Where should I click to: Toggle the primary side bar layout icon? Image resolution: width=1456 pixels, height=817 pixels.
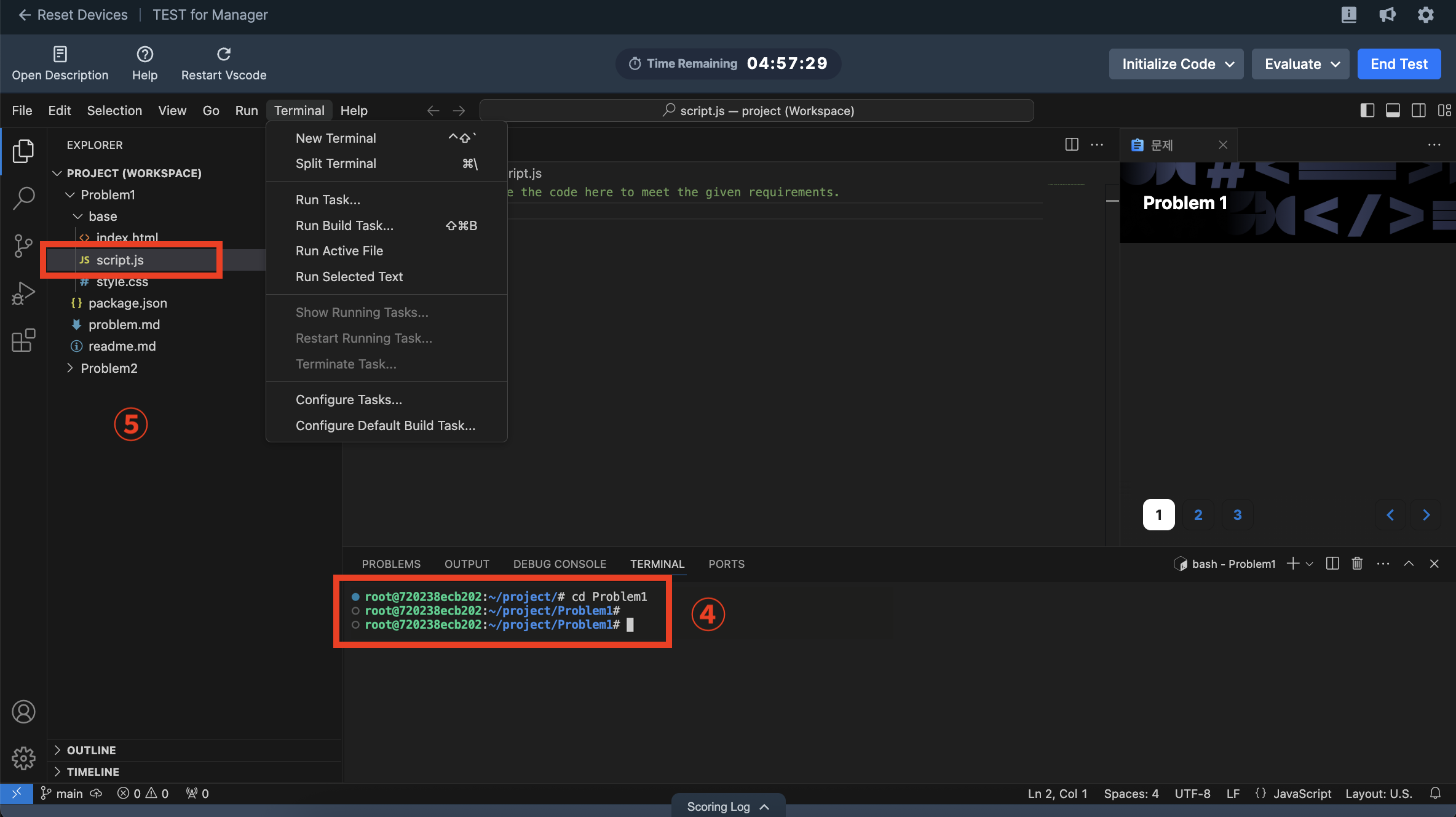pyautogui.click(x=1367, y=111)
